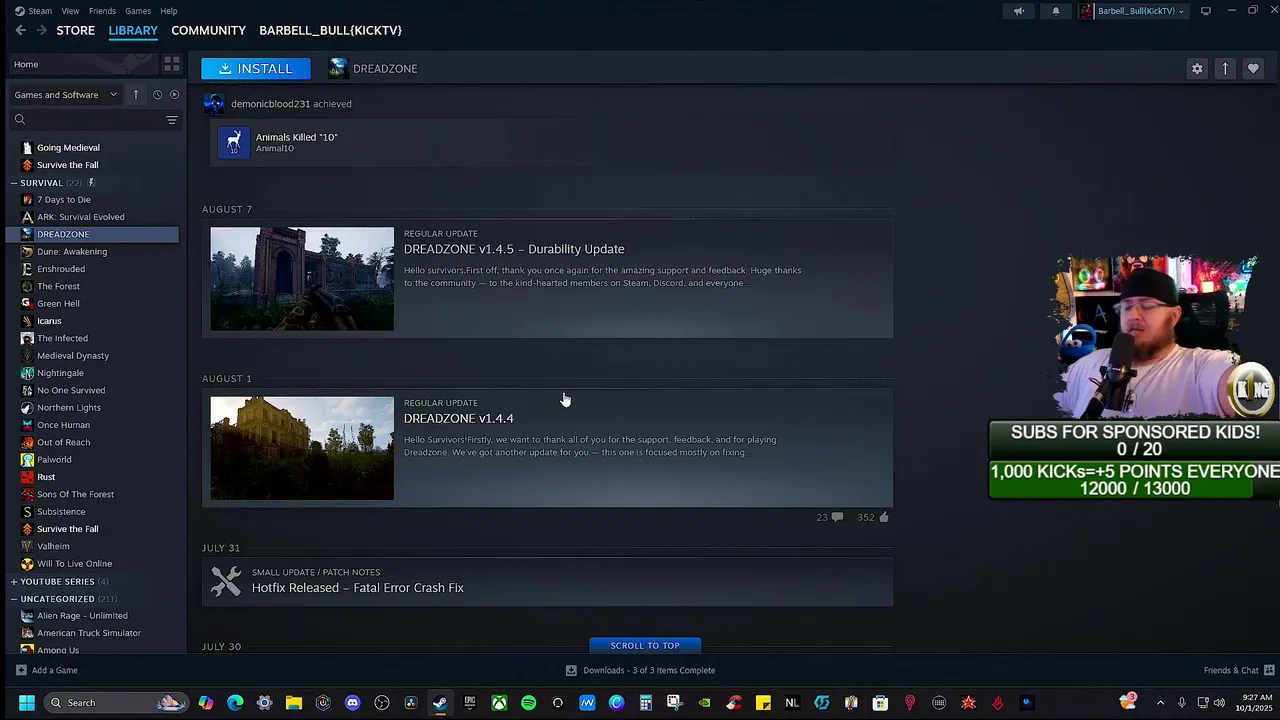The width and height of the screenshot is (1280, 720).
Task: Open the STORE tab
Action: pyautogui.click(x=76, y=31)
